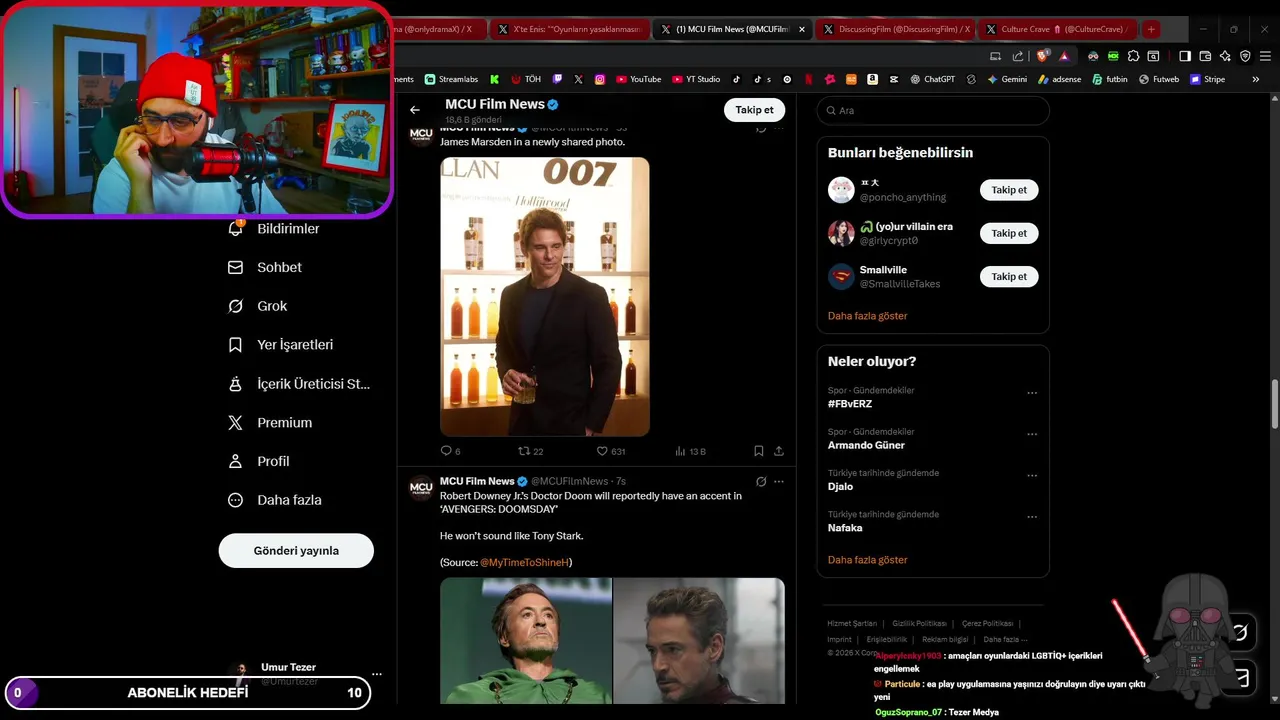Image resolution: width=1280 pixels, height=720 pixels.
Task: Bookmark the James Marsden post
Action: [x=759, y=451]
